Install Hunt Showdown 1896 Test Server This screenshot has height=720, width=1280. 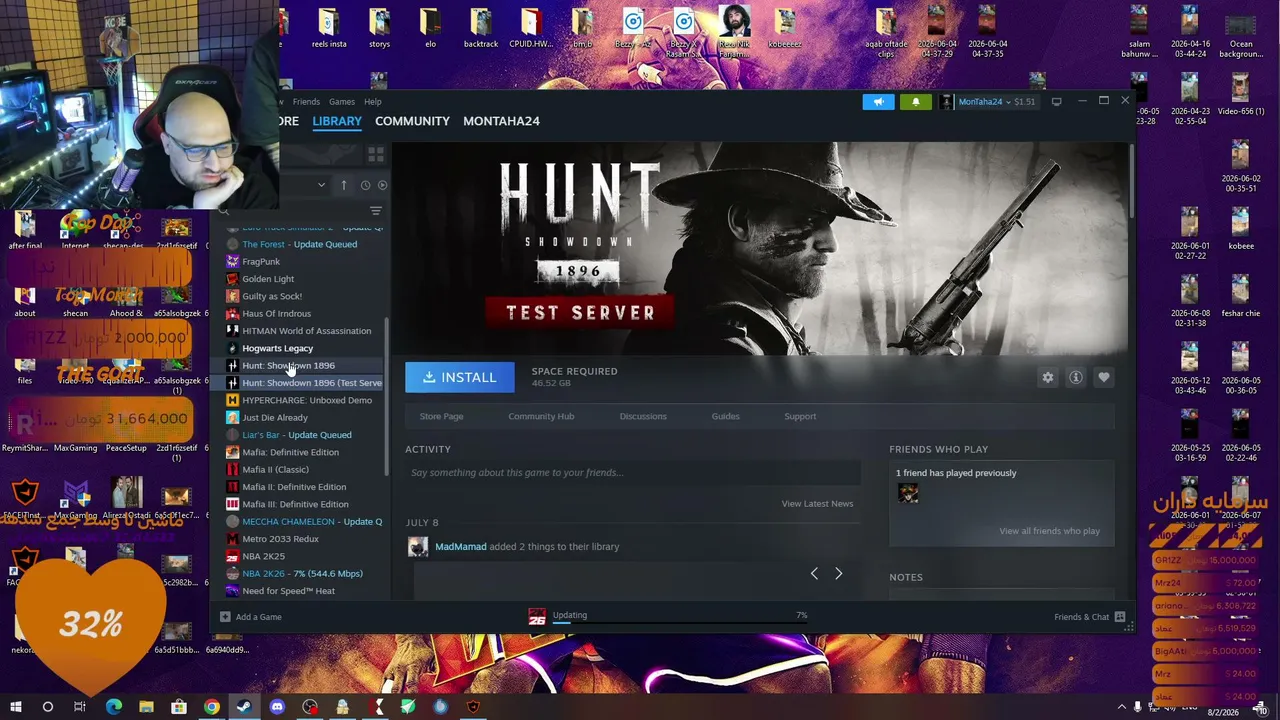click(x=459, y=377)
